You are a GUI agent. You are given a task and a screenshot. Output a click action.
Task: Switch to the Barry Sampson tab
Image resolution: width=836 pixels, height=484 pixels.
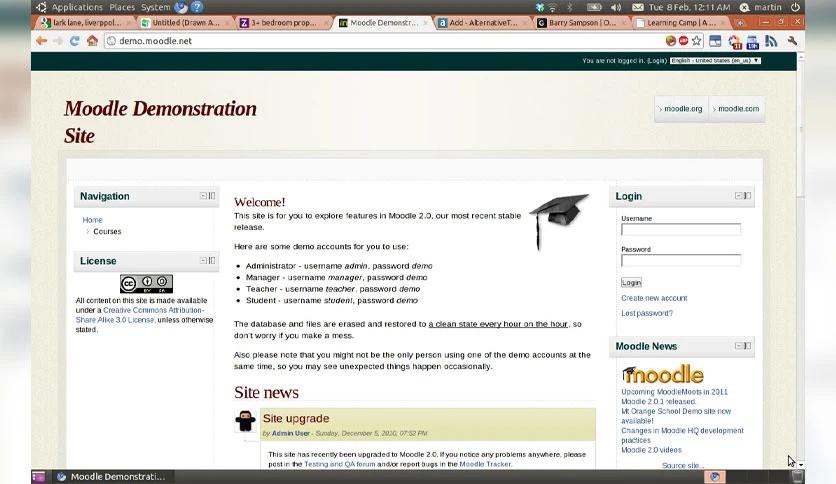click(581, 23)
